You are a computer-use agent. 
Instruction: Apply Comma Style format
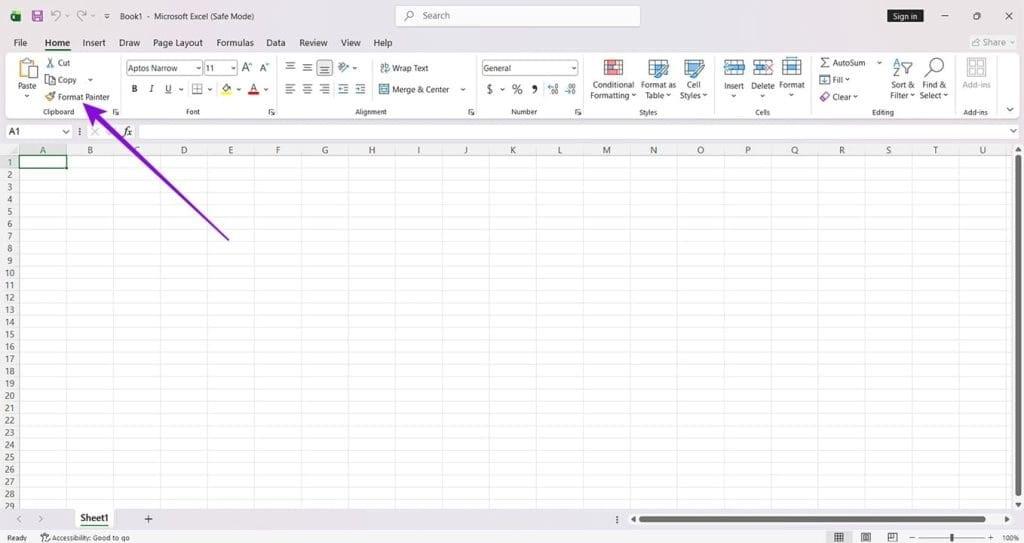(x=534, y=89)
